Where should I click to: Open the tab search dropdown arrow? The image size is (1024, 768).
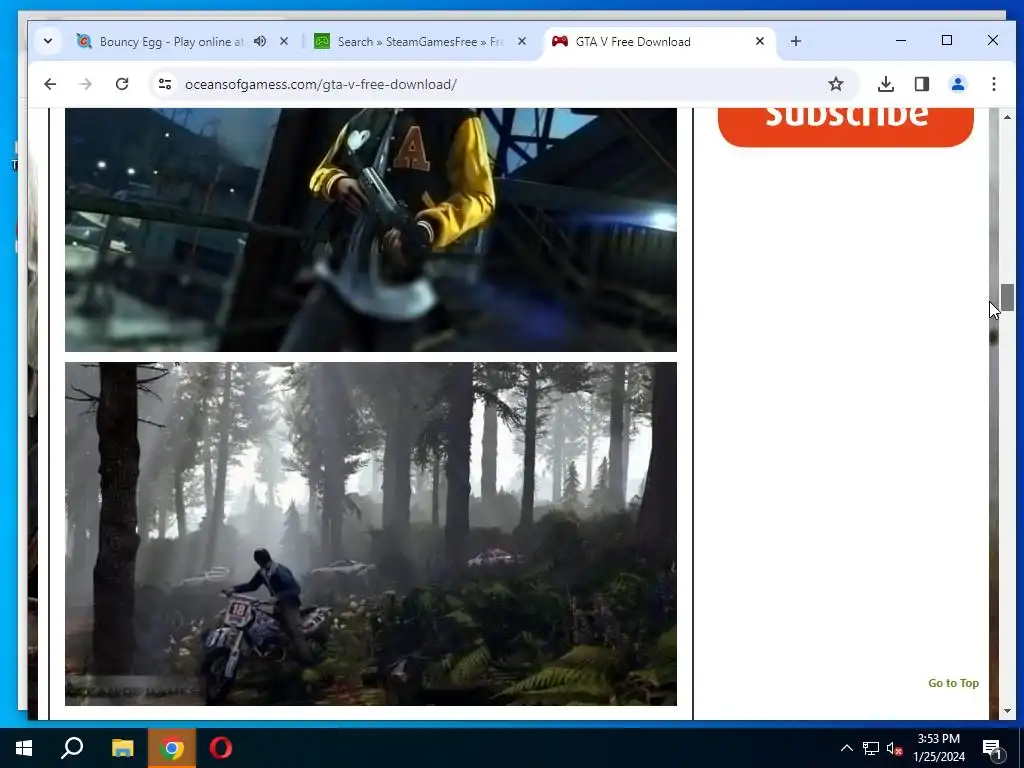48,41
